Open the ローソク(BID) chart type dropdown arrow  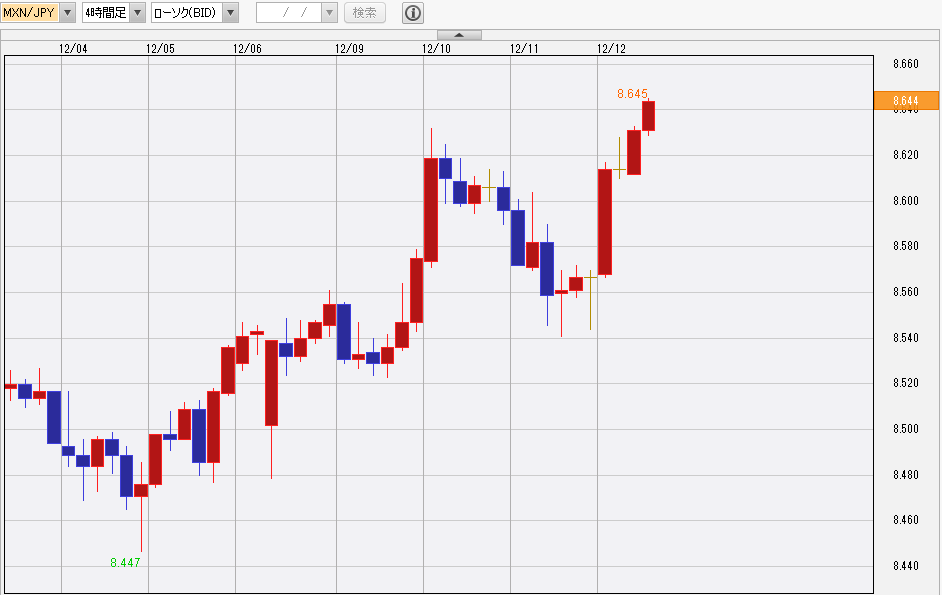230,13
